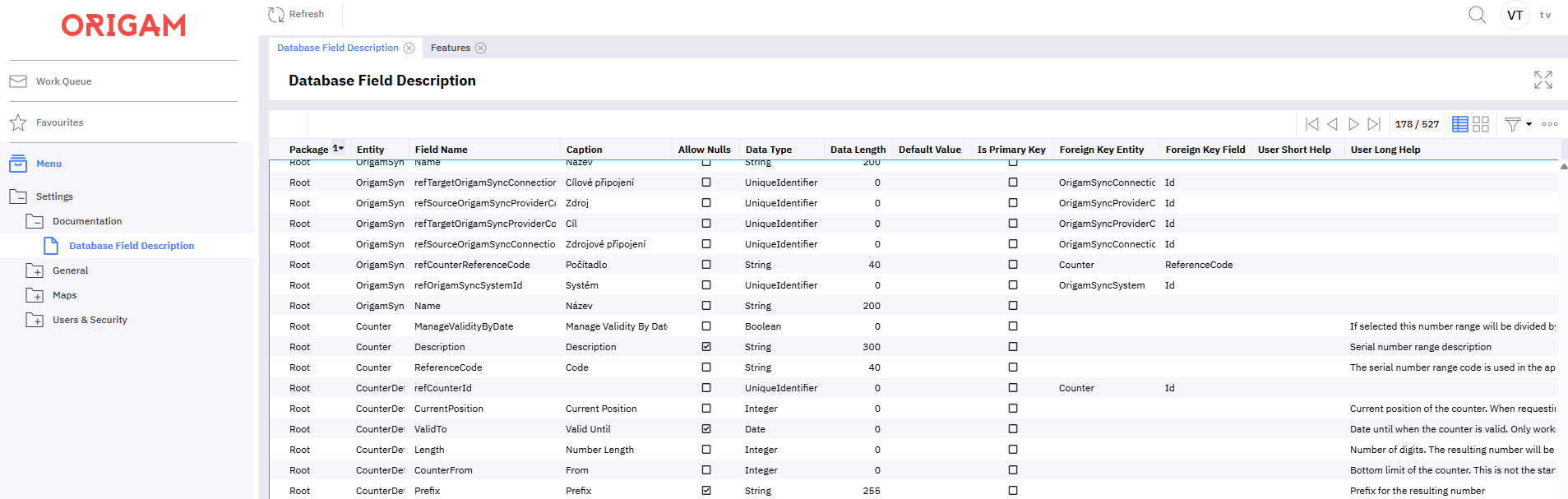Select the cell 'Cílové připojení'
Viewport: 1568px width, 499px height.
[617, 183]
